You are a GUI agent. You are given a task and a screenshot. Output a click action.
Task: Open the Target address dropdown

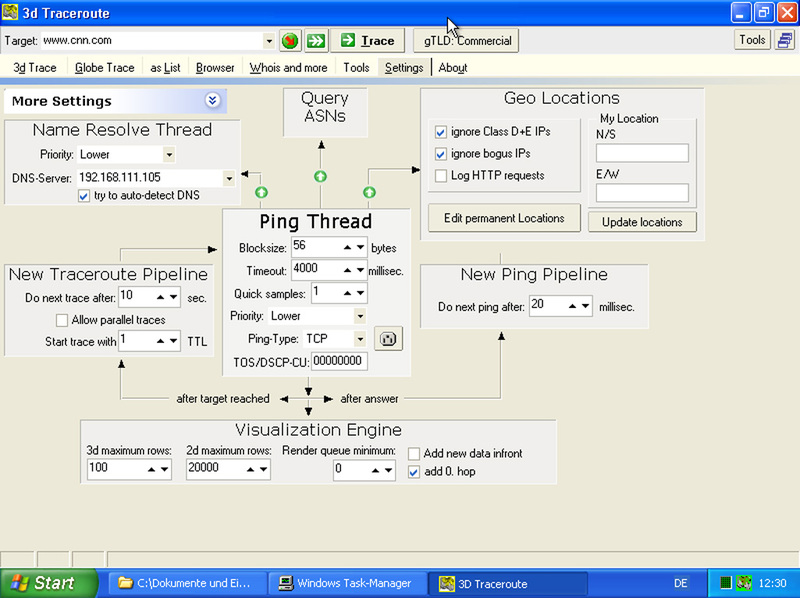click(x=268, y=41)
